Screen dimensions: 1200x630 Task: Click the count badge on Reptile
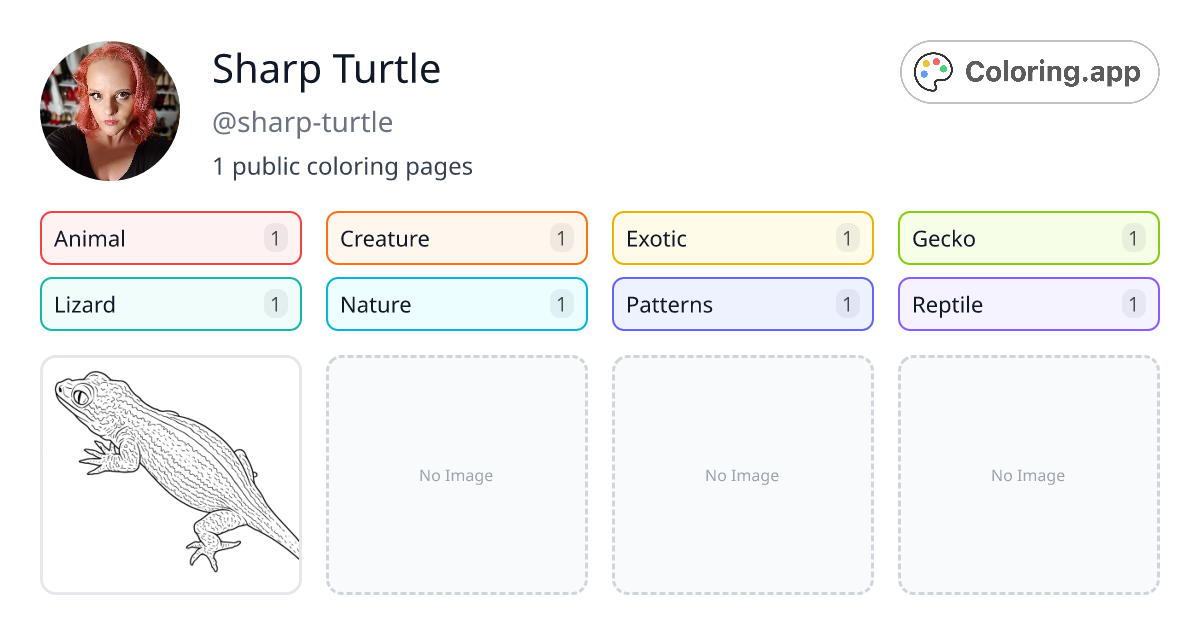[1133, 304]
